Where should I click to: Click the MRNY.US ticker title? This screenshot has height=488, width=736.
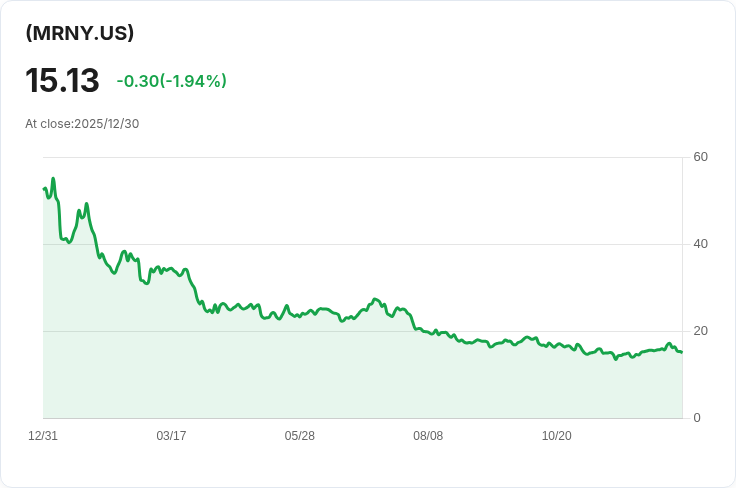point(79,33)
